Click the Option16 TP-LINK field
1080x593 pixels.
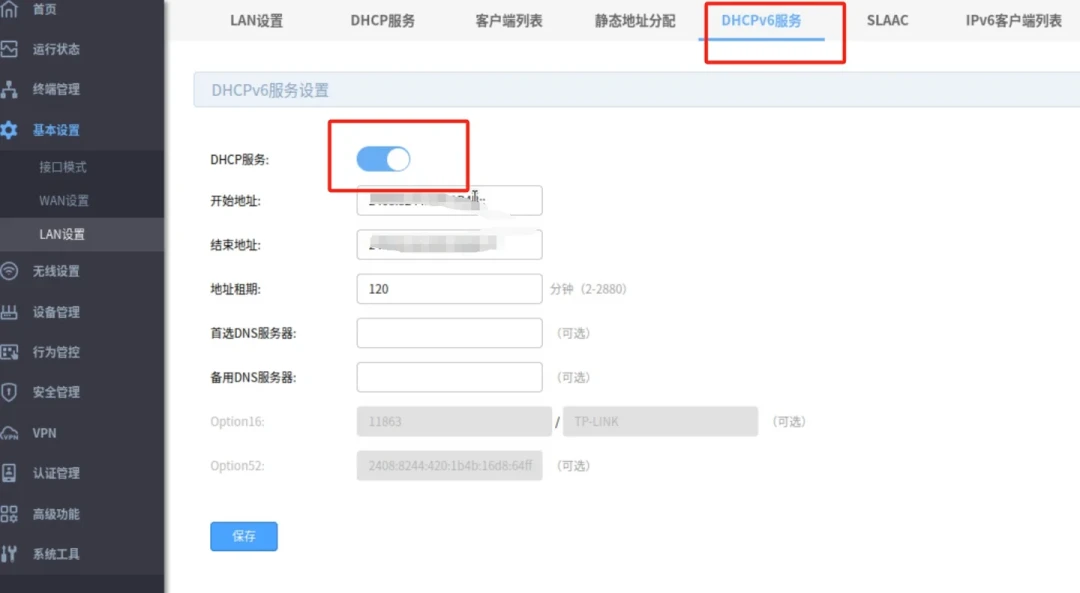[660, 421]
